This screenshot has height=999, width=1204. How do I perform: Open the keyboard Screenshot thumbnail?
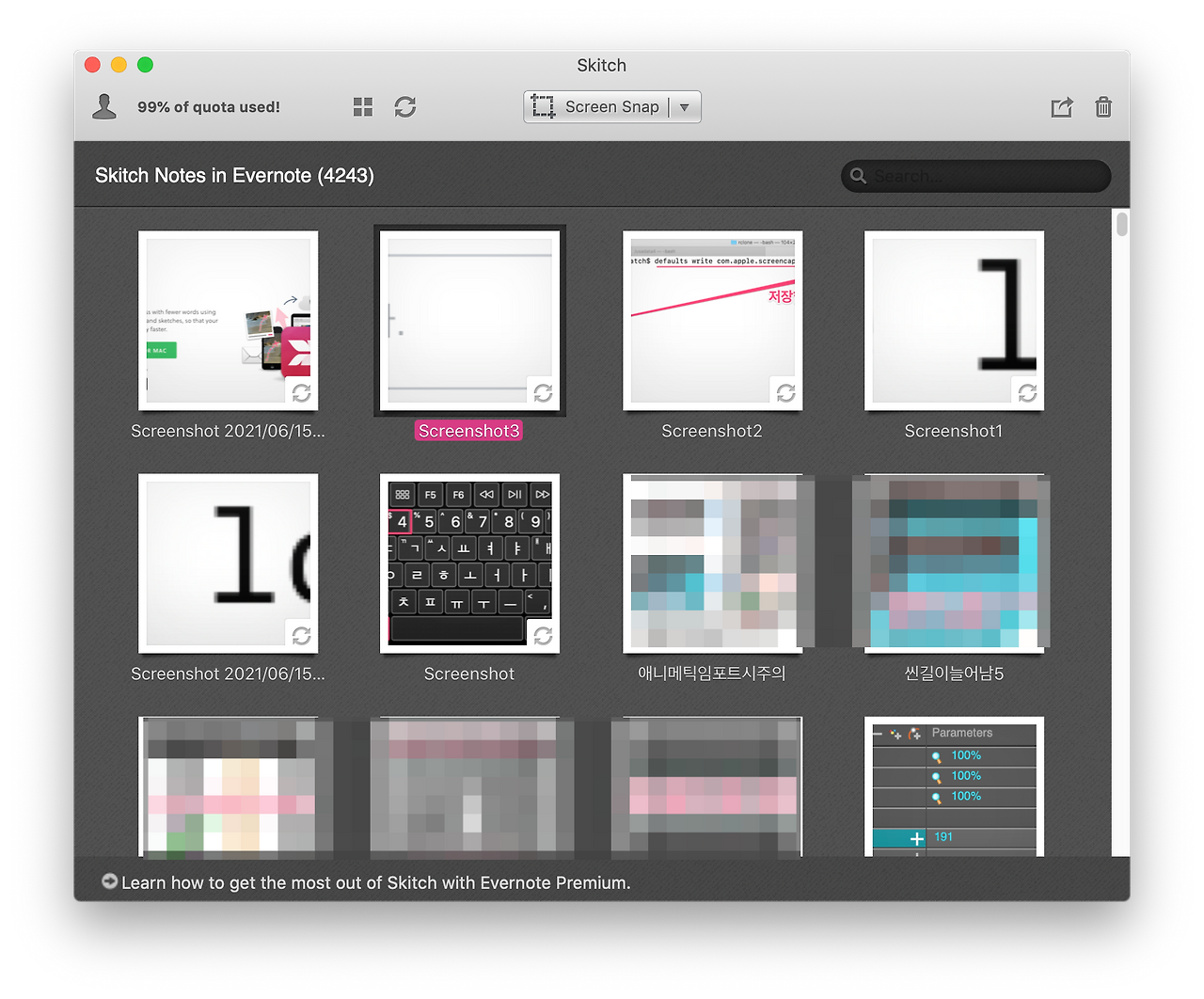point(469,563)
